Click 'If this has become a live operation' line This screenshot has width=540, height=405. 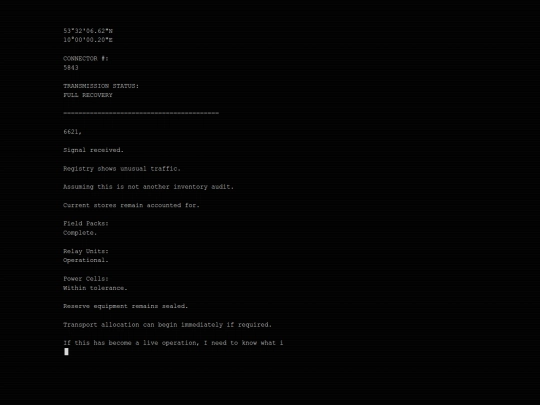[173, 343]
